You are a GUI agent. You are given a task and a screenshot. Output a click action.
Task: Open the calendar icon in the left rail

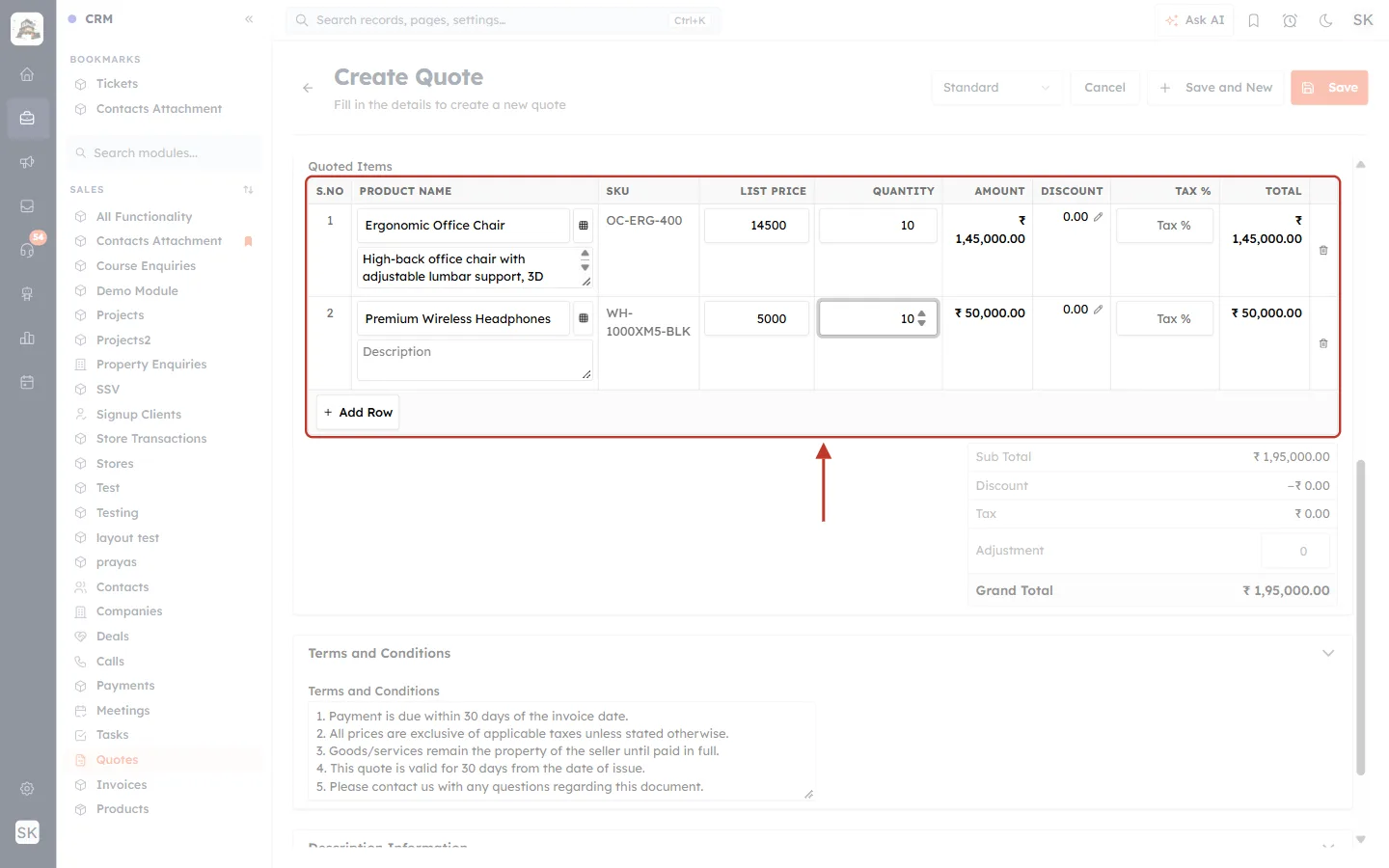(x=27, y=382)
